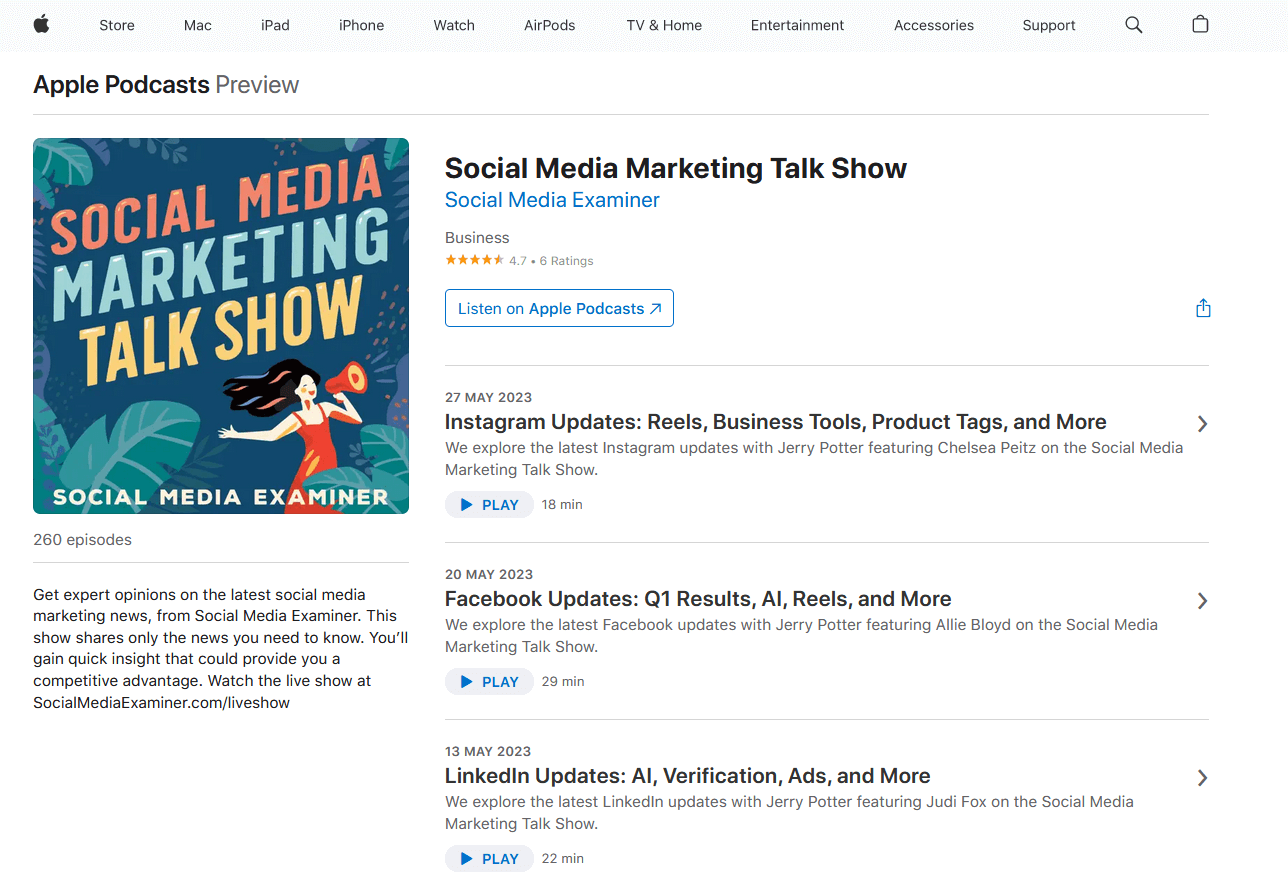The height and width of the screenshot is (884, 1288).
Task: Open the iPhone menu
Action: coord(361,26)
